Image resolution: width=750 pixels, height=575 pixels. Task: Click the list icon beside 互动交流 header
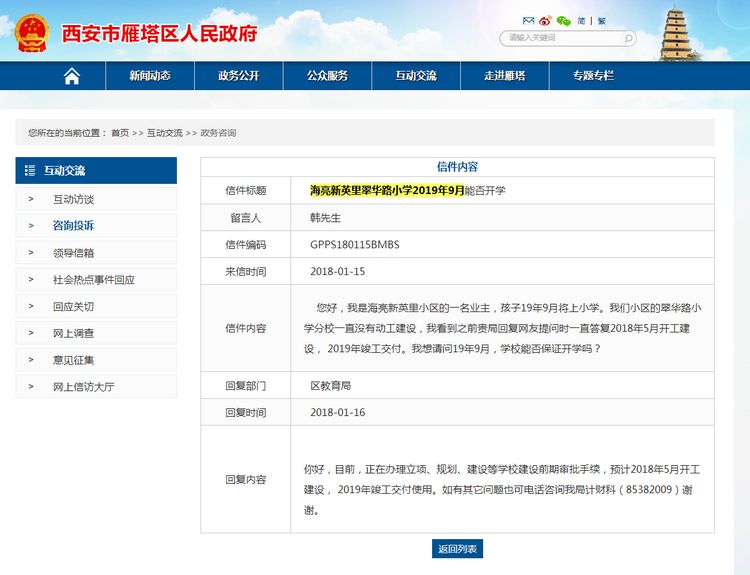30,171
